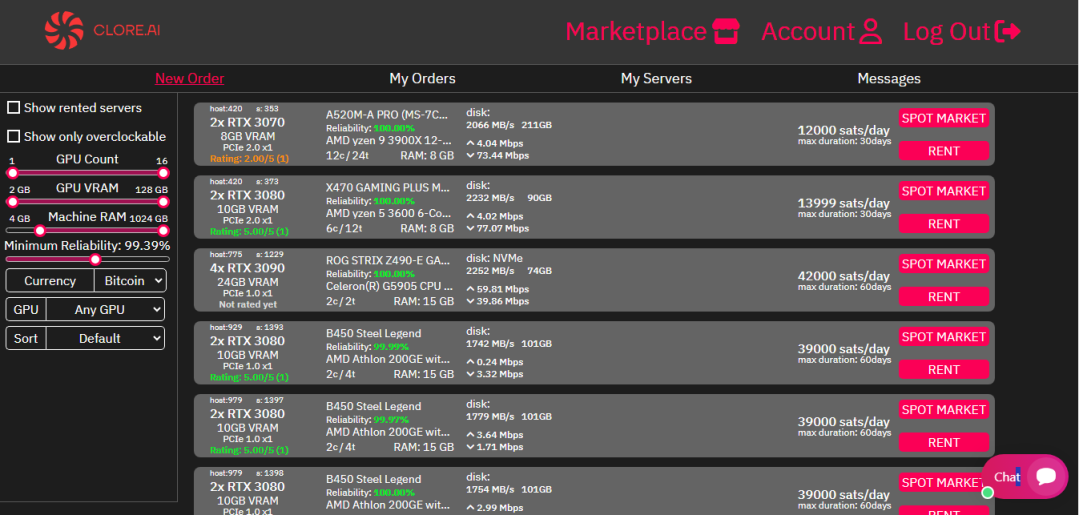Click SPOT MARKET for 2x RTX 3070 server
The width and height of the screenshot is (1079, 515).
point(943,118)
